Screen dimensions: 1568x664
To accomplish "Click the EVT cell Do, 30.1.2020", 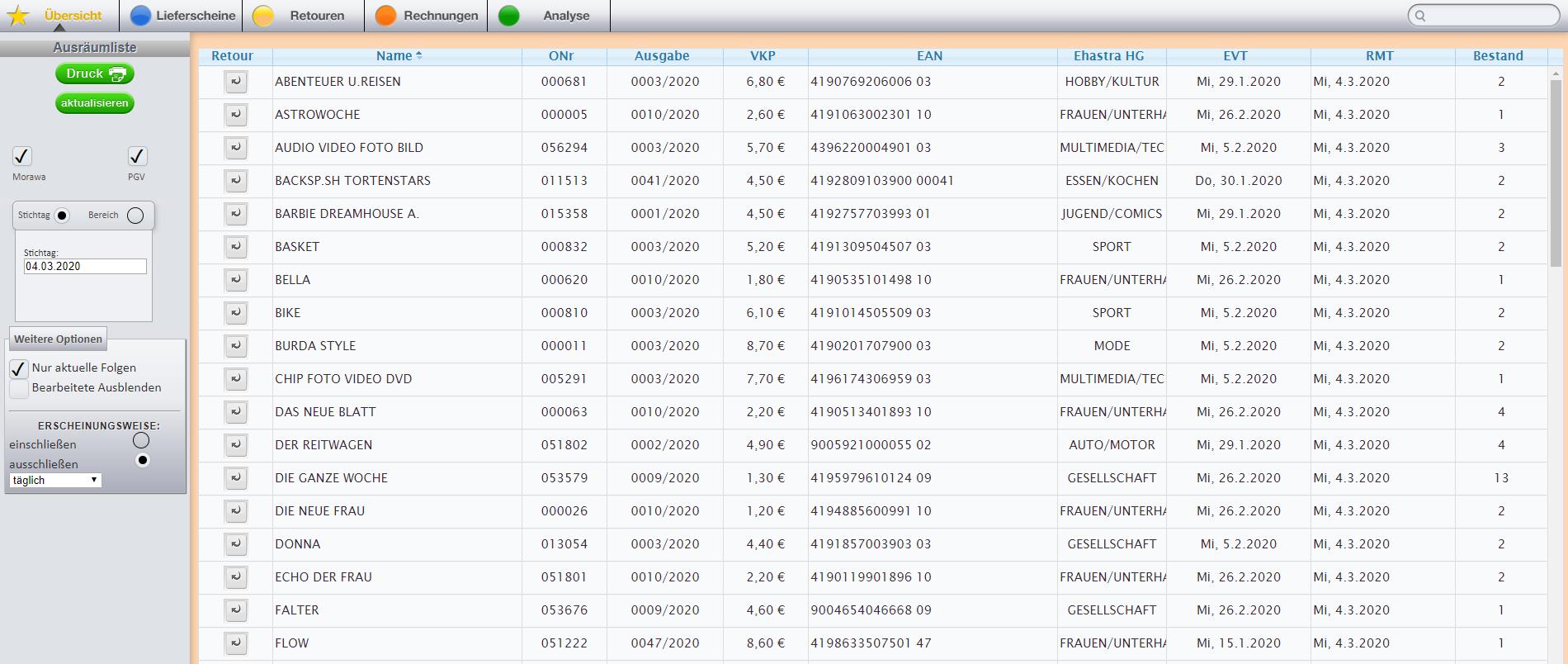I will pyautogui.click(x=1238, y=181).
